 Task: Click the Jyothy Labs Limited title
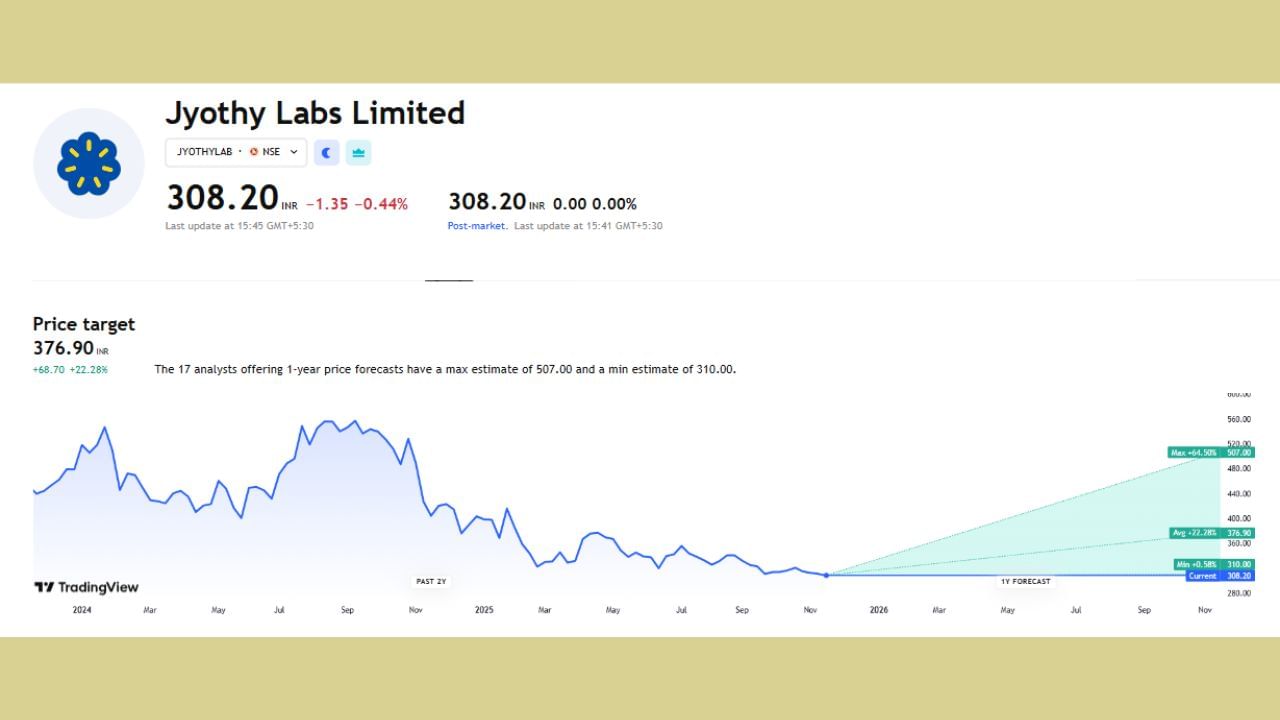point(315,113)
